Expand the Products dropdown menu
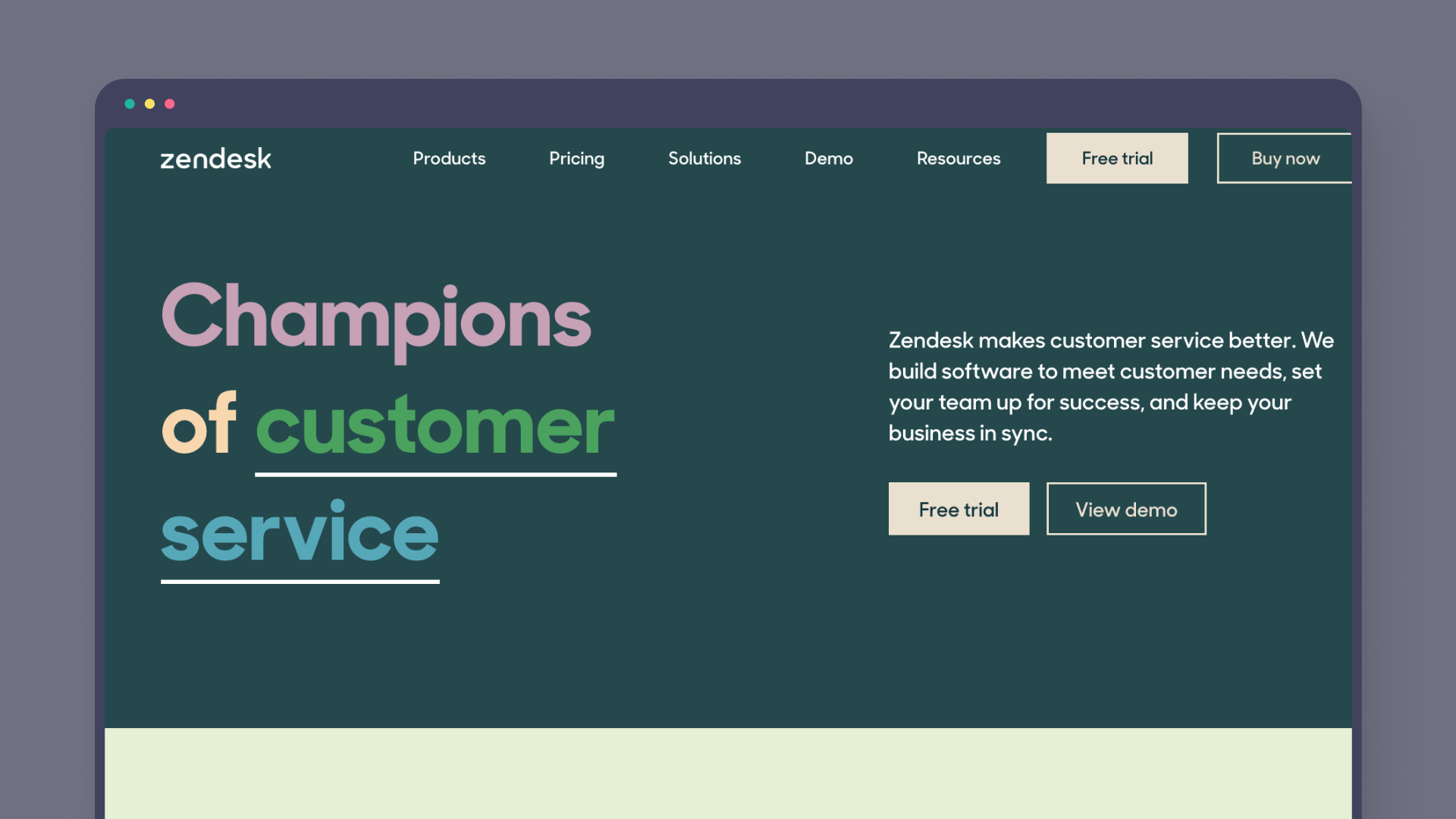Image resolution: width=1456 pixels, height=819 pixels. [449, 158]
